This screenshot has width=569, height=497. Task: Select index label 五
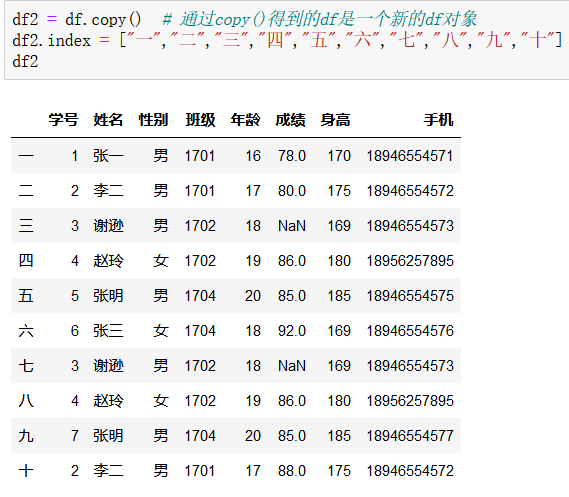26,296
